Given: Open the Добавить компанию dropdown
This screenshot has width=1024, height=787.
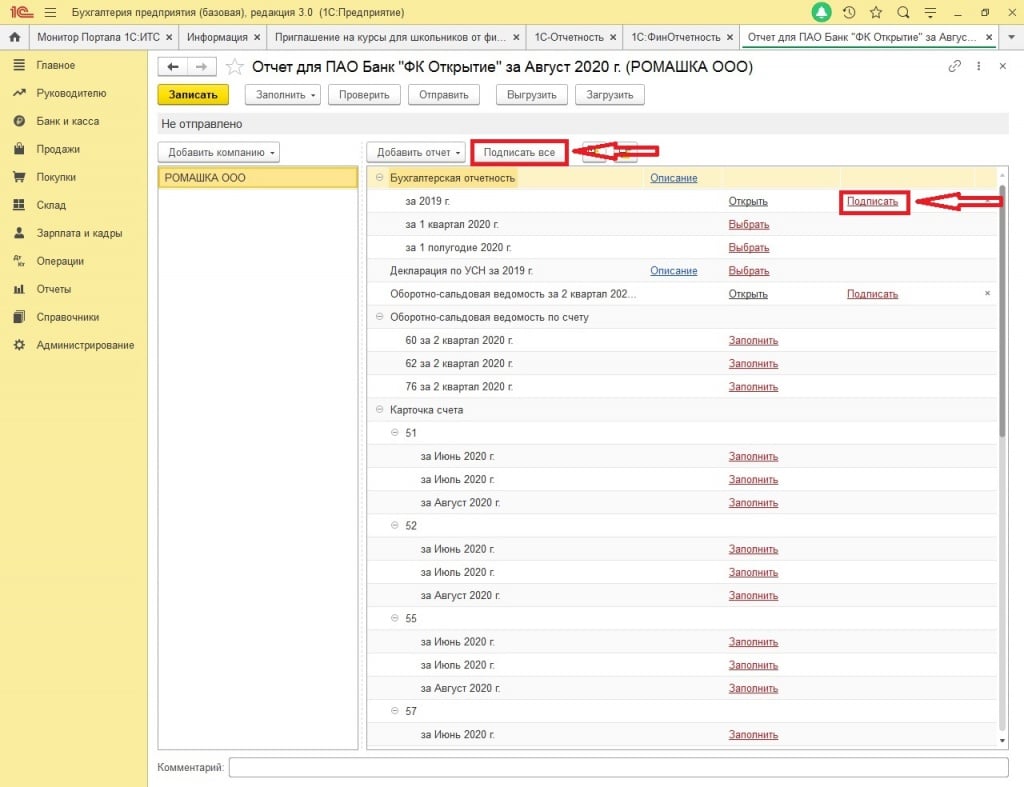Looking at the screenshot, I should pos(218,152).
